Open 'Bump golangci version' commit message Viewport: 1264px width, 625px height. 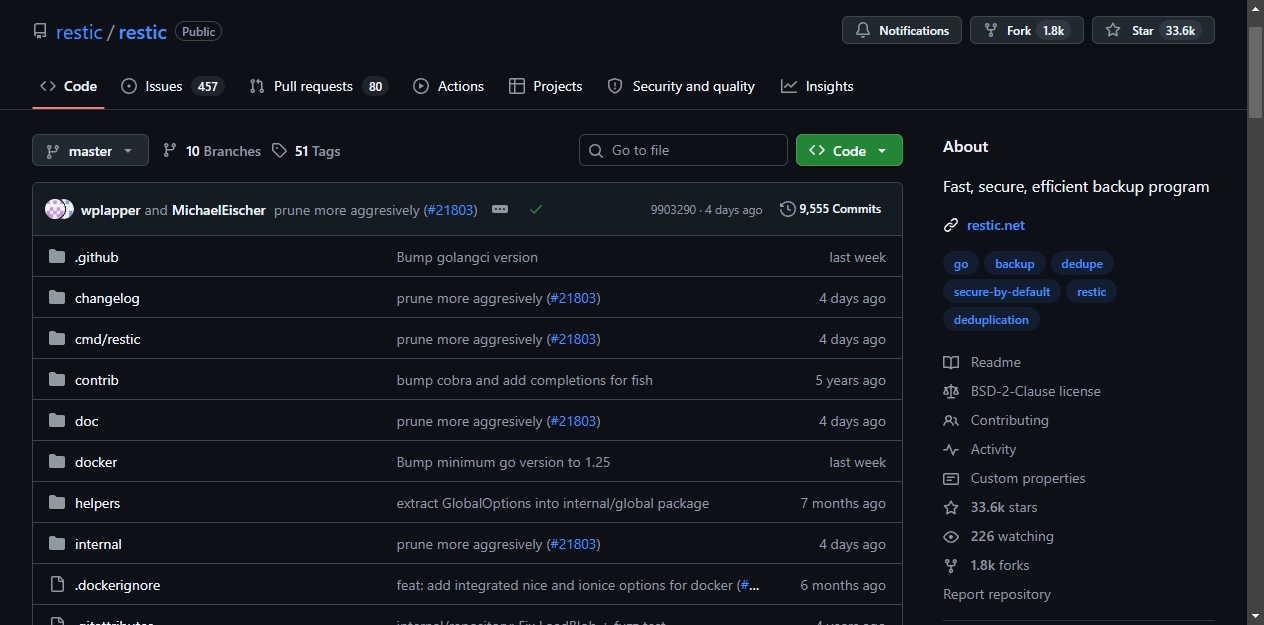467,257
